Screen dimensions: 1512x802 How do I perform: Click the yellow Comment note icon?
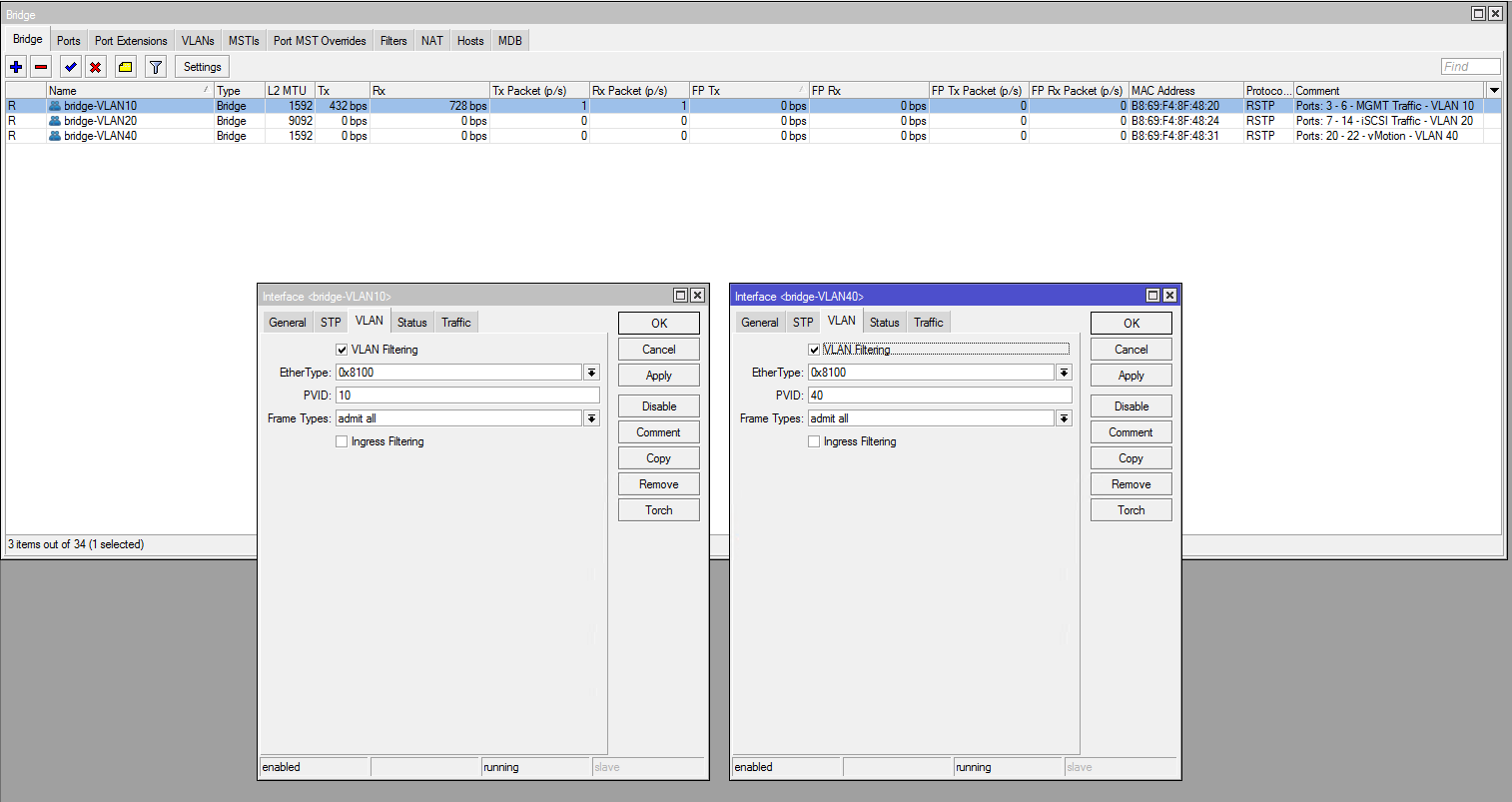(x=125, y=67)
